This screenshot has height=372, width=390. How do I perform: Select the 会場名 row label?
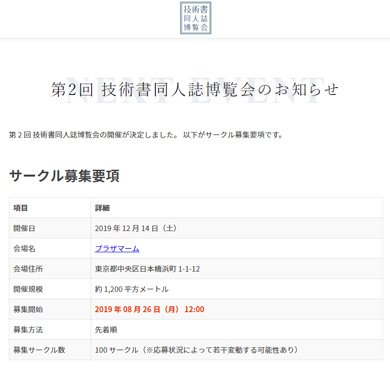[24, 249]
